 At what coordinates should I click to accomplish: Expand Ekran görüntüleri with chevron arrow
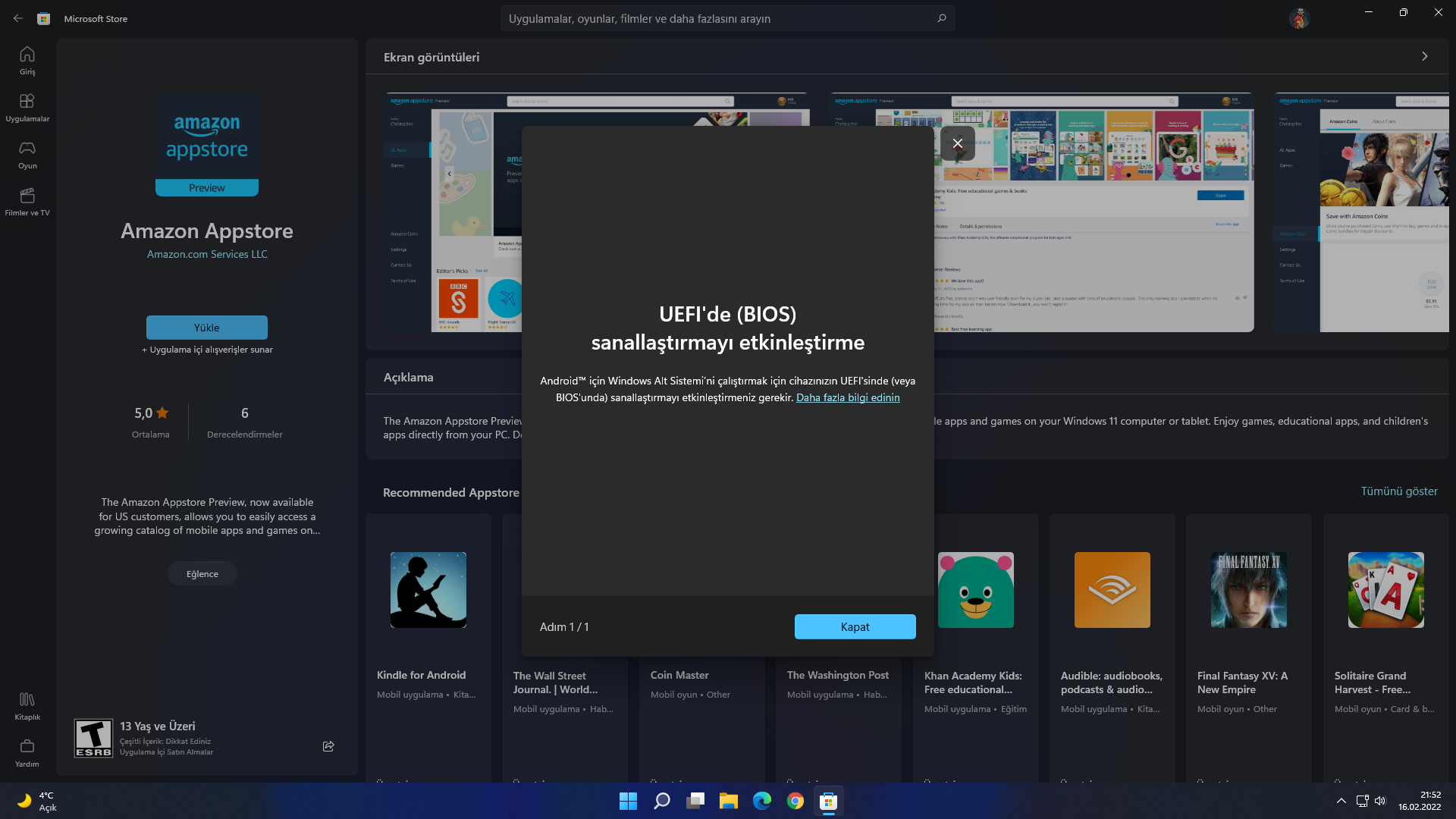click(1424, 57)
